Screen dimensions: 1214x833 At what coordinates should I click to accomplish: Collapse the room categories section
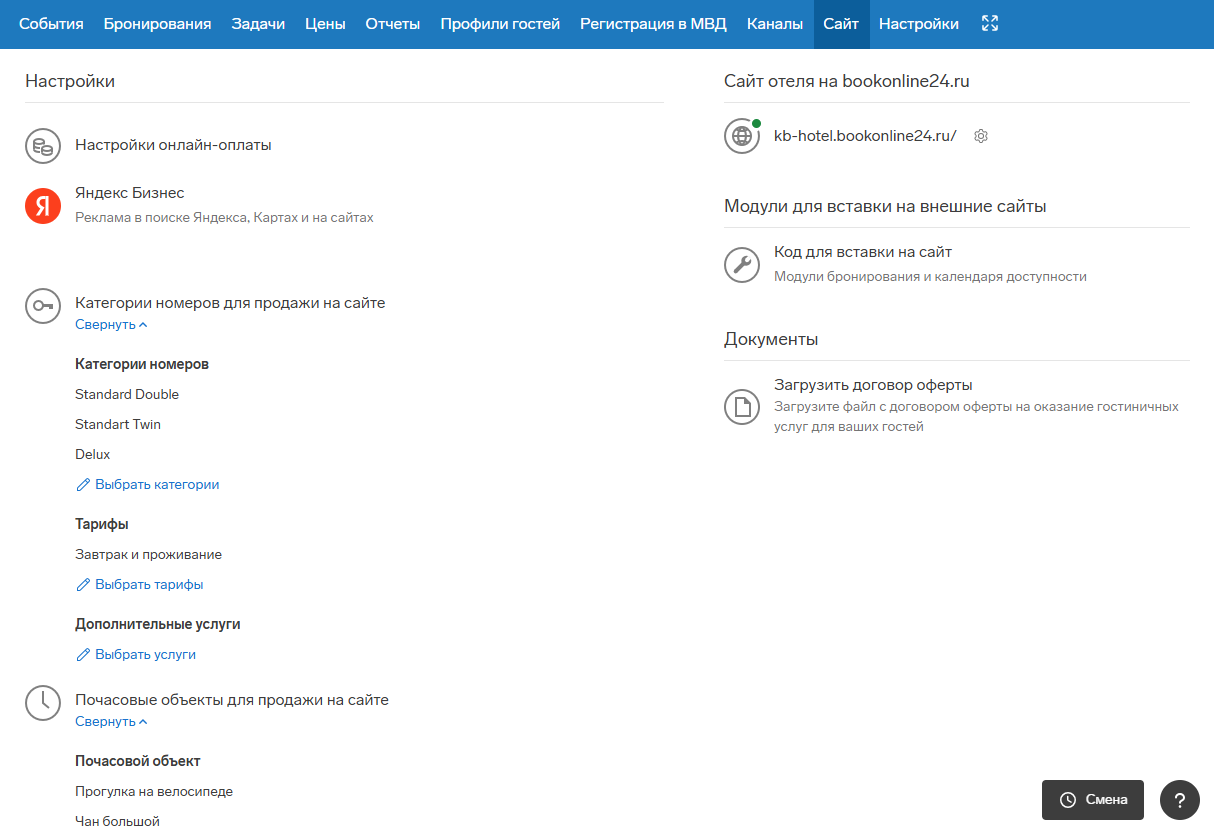(x=111, y=325)
